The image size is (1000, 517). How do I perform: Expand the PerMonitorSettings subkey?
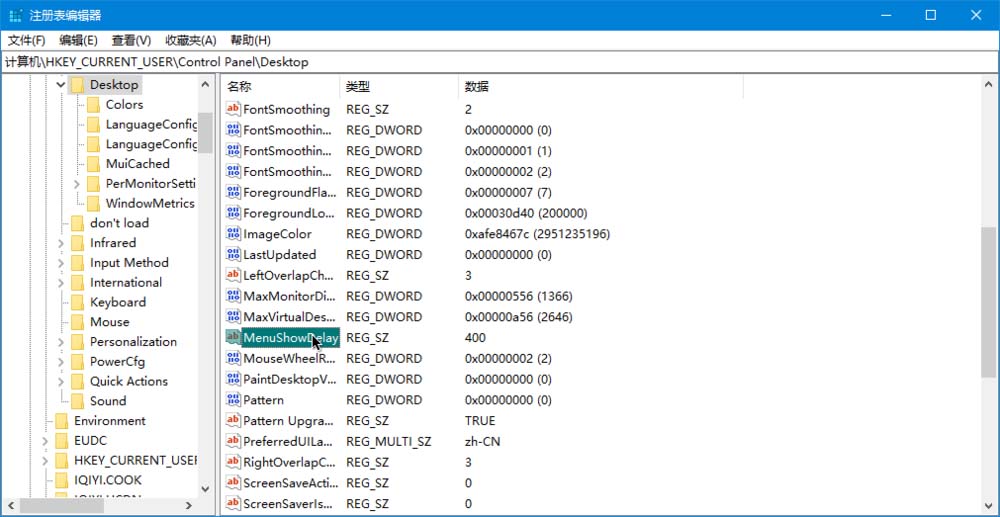(x=77, y=184)
